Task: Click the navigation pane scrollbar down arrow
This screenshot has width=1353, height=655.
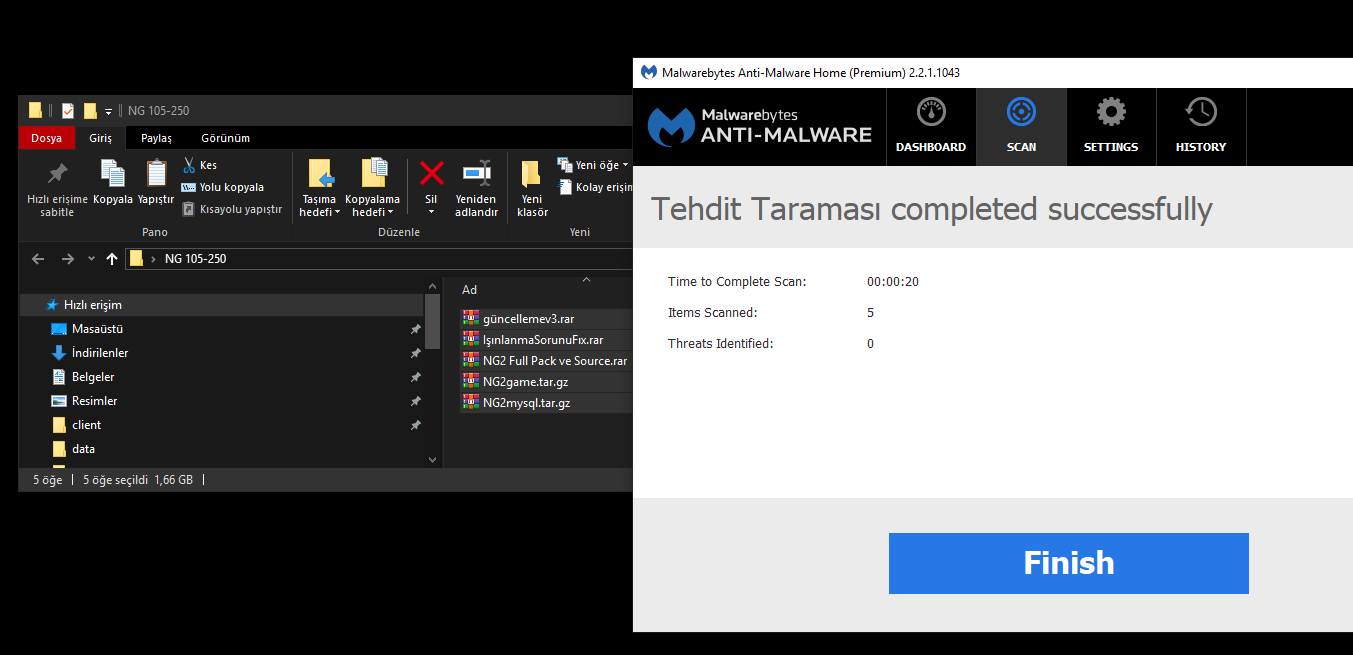Action: click(x=432, y=460)
